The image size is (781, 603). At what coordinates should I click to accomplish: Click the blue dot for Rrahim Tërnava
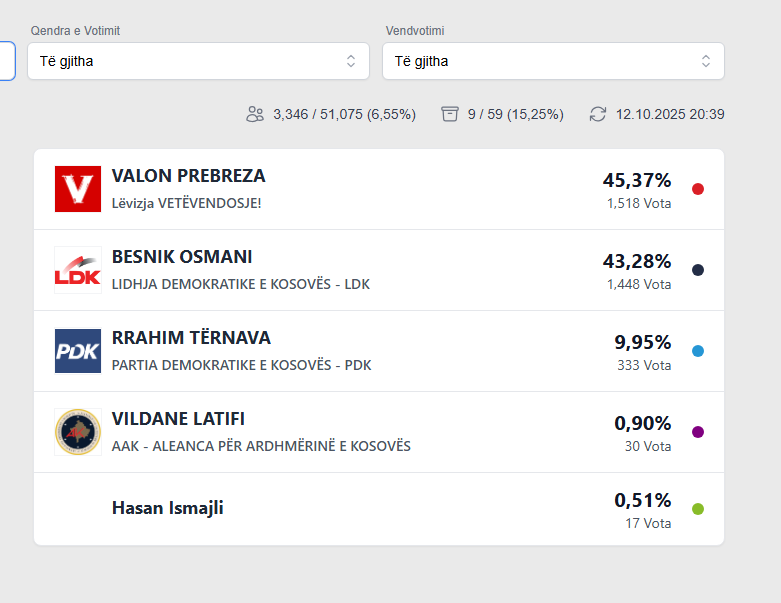point(698,351)
